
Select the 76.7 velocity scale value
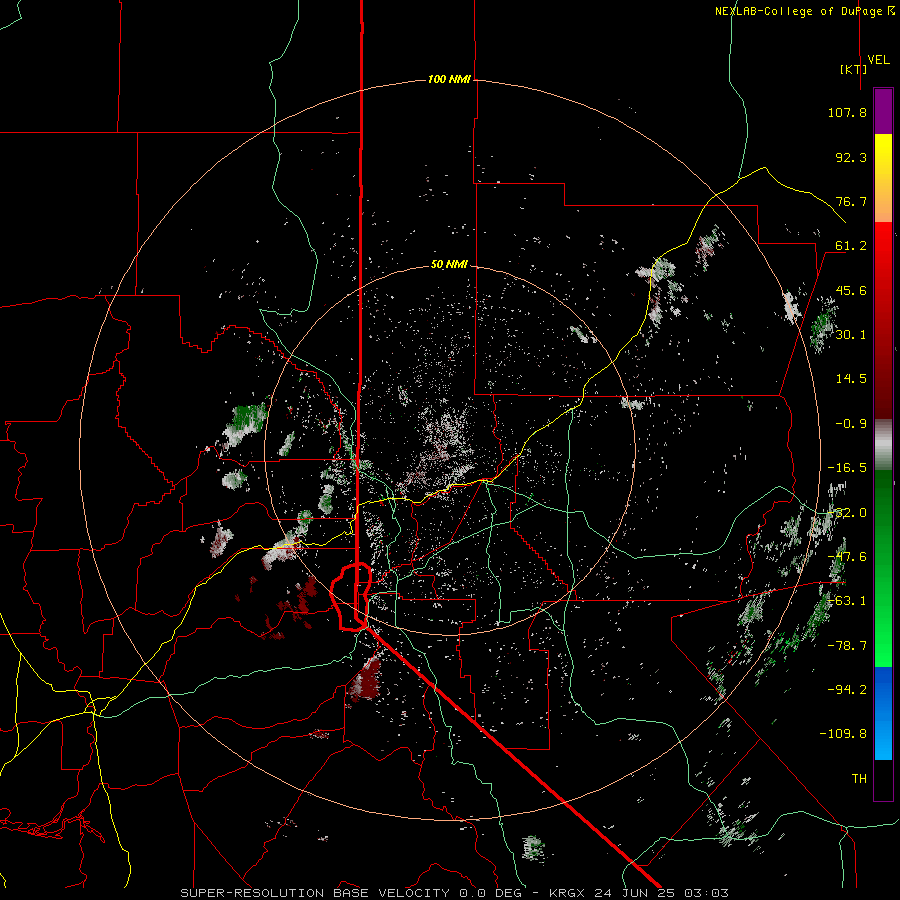851,201
